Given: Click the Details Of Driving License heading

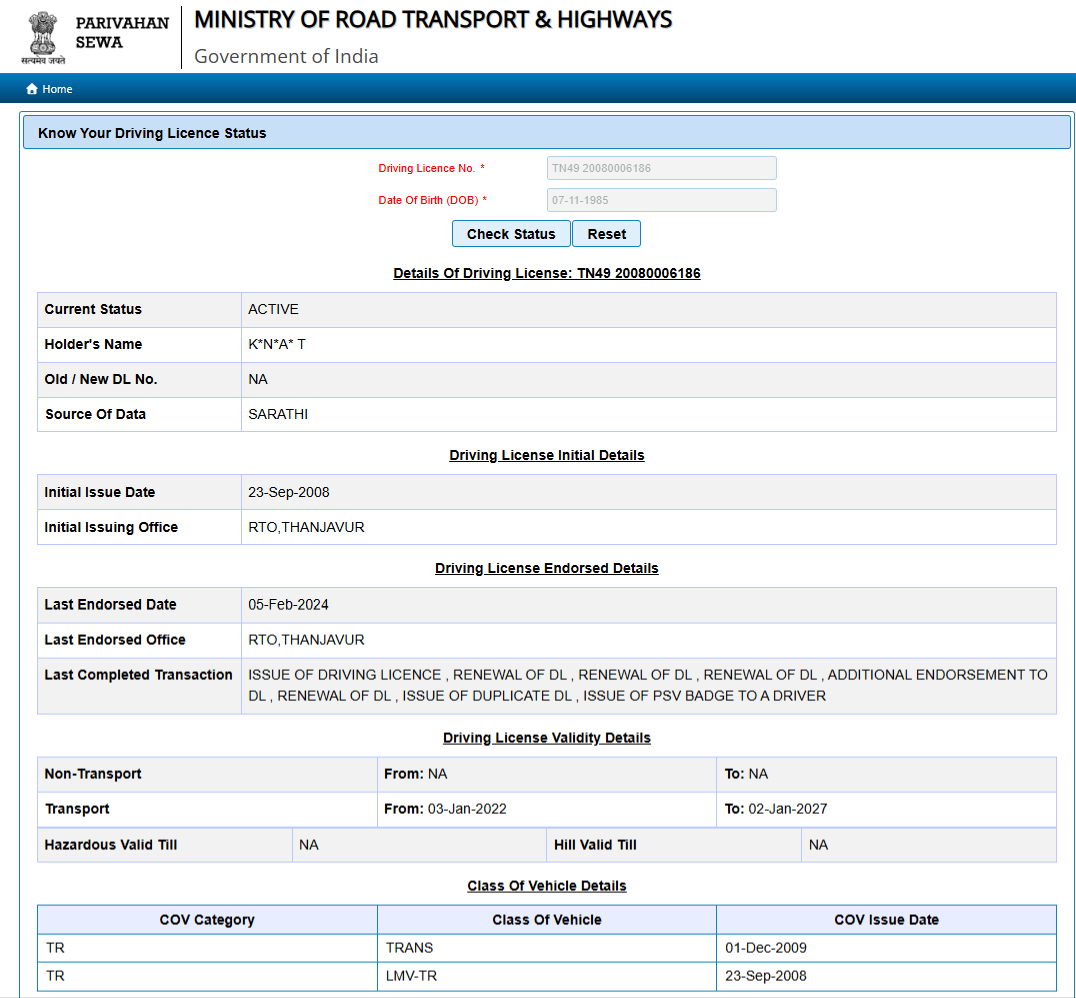Looking at the screenshot, I should pyautogui.click(x=546, y=273).
